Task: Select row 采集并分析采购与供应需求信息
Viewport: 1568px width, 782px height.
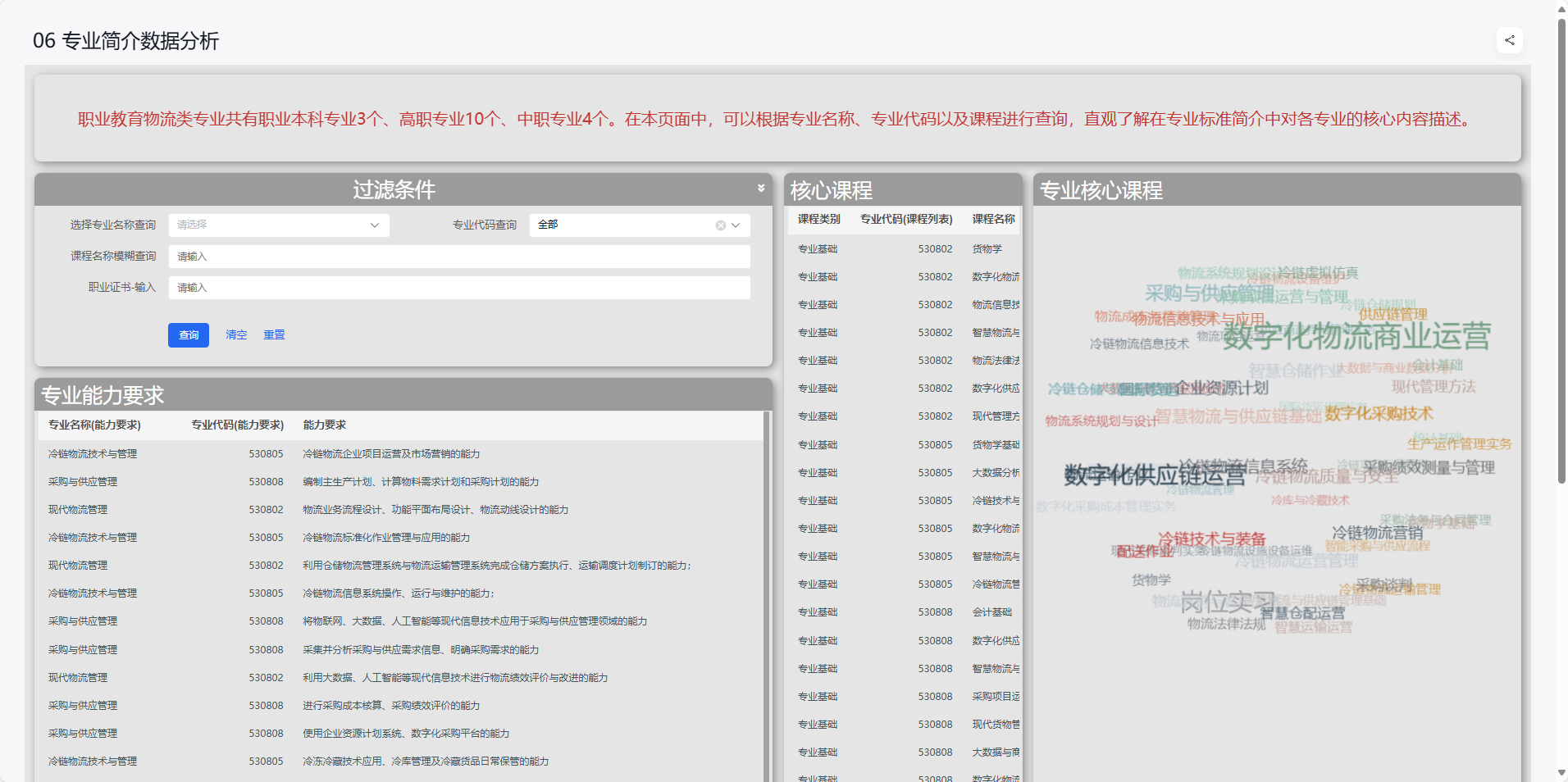Action: point(400,650)
